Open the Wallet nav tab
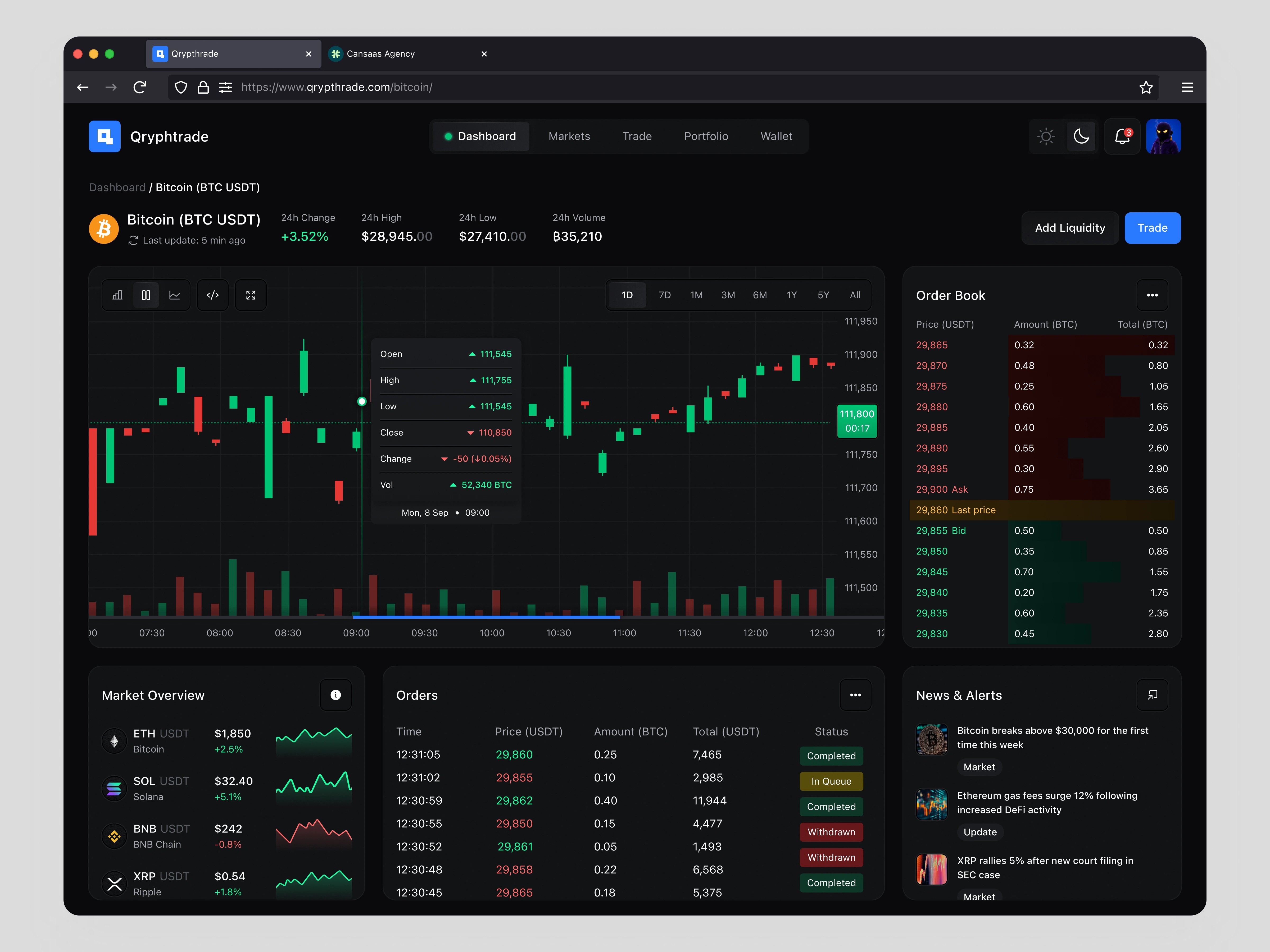Screen dimensions: 1270x952 point(776,136)
